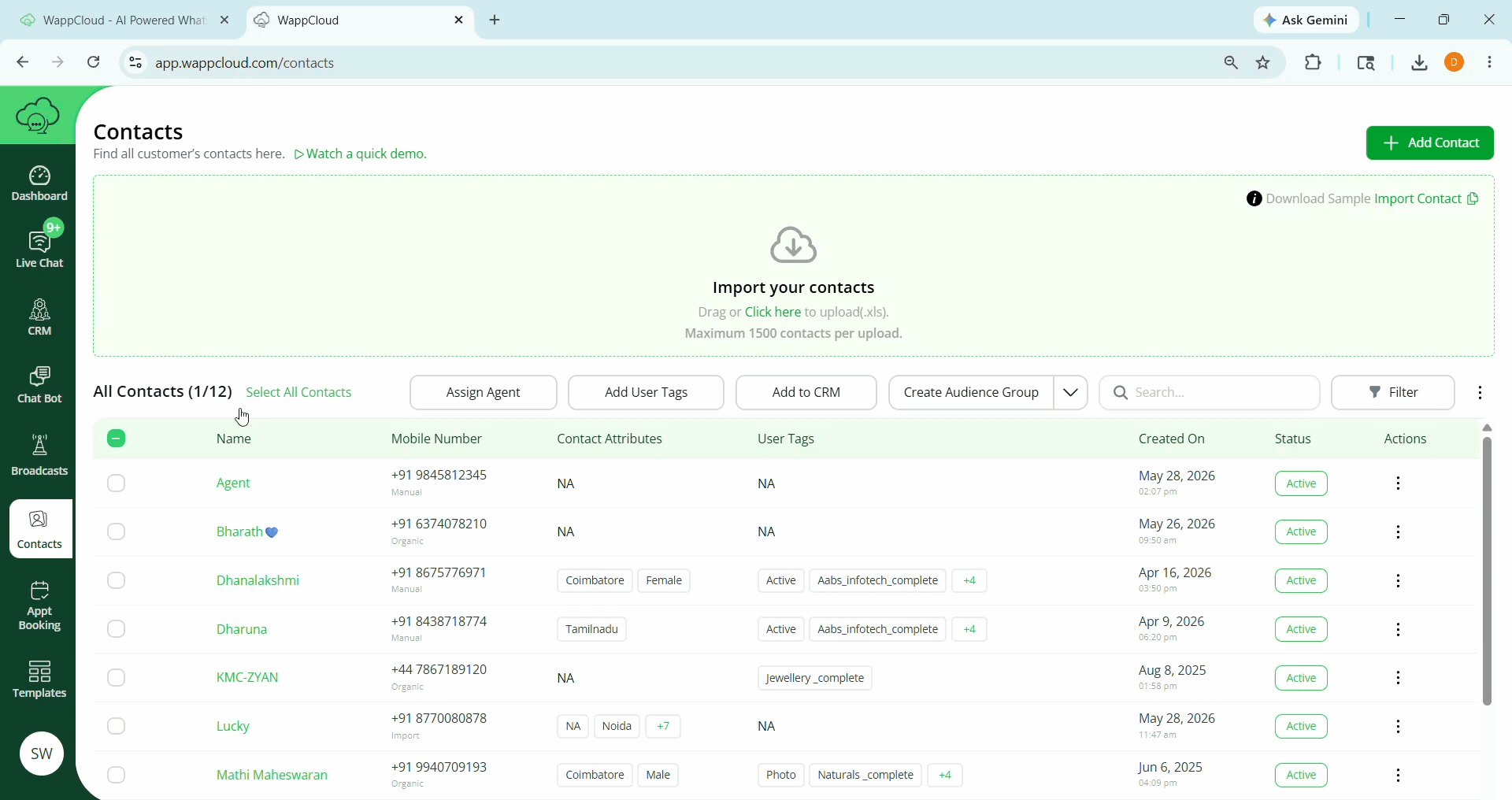Toggle the header select-all checkbox
1512x800 pixels.
click(117, 439)
